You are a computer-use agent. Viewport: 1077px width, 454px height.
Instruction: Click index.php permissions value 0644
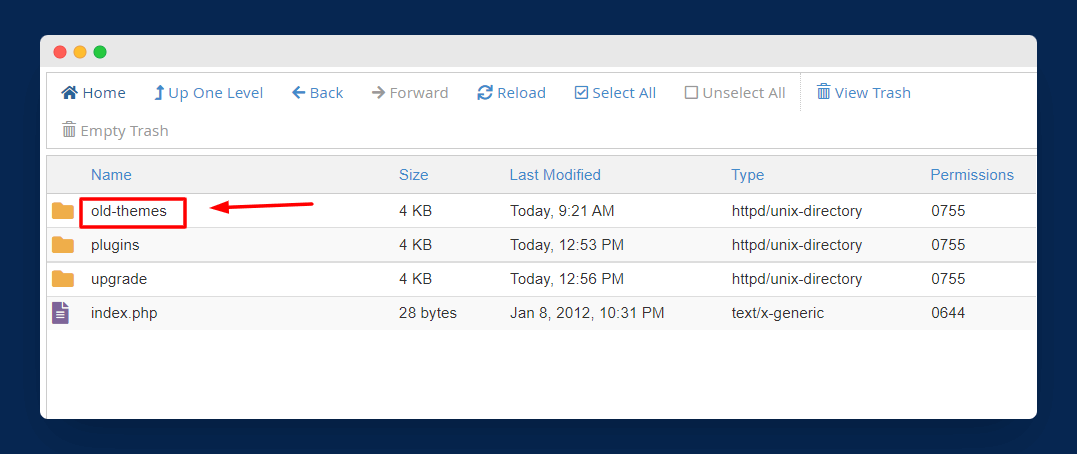pyautogui.click(x=947, y=313)
